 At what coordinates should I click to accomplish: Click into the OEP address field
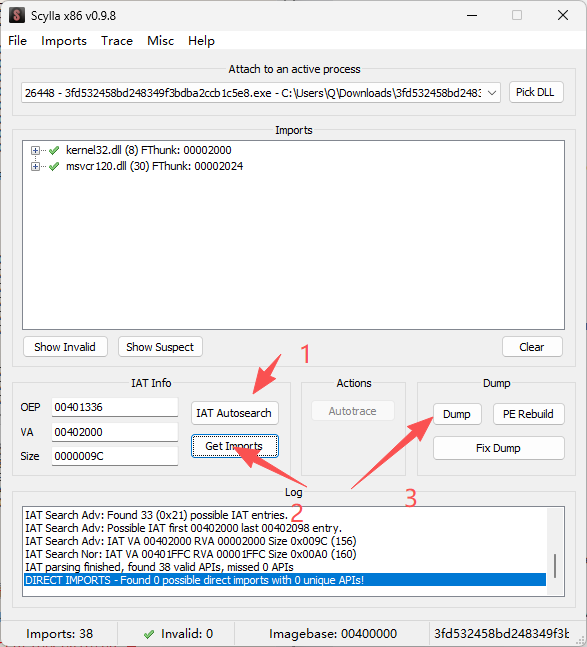pyautogui.click(x=115, y=407)
